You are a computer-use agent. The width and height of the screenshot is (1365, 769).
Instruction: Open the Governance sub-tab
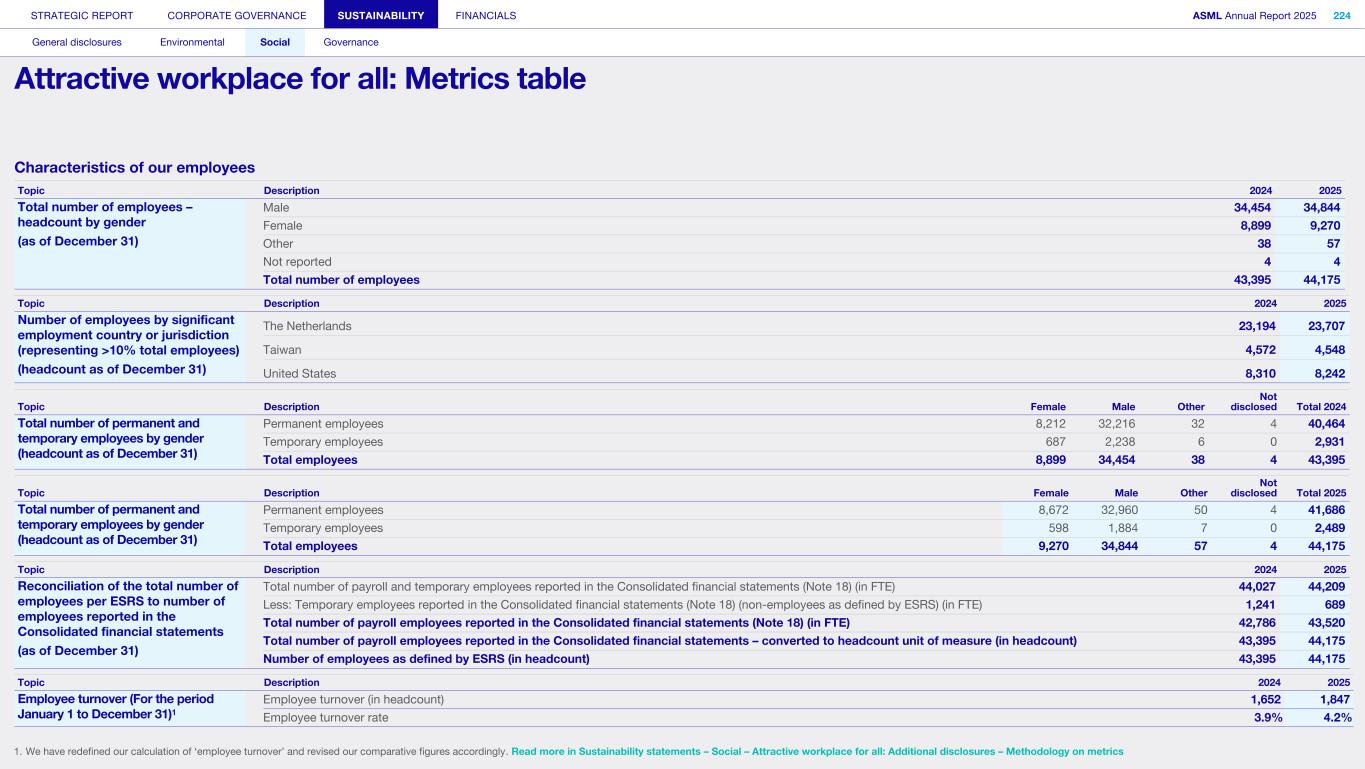click(351, 42)
